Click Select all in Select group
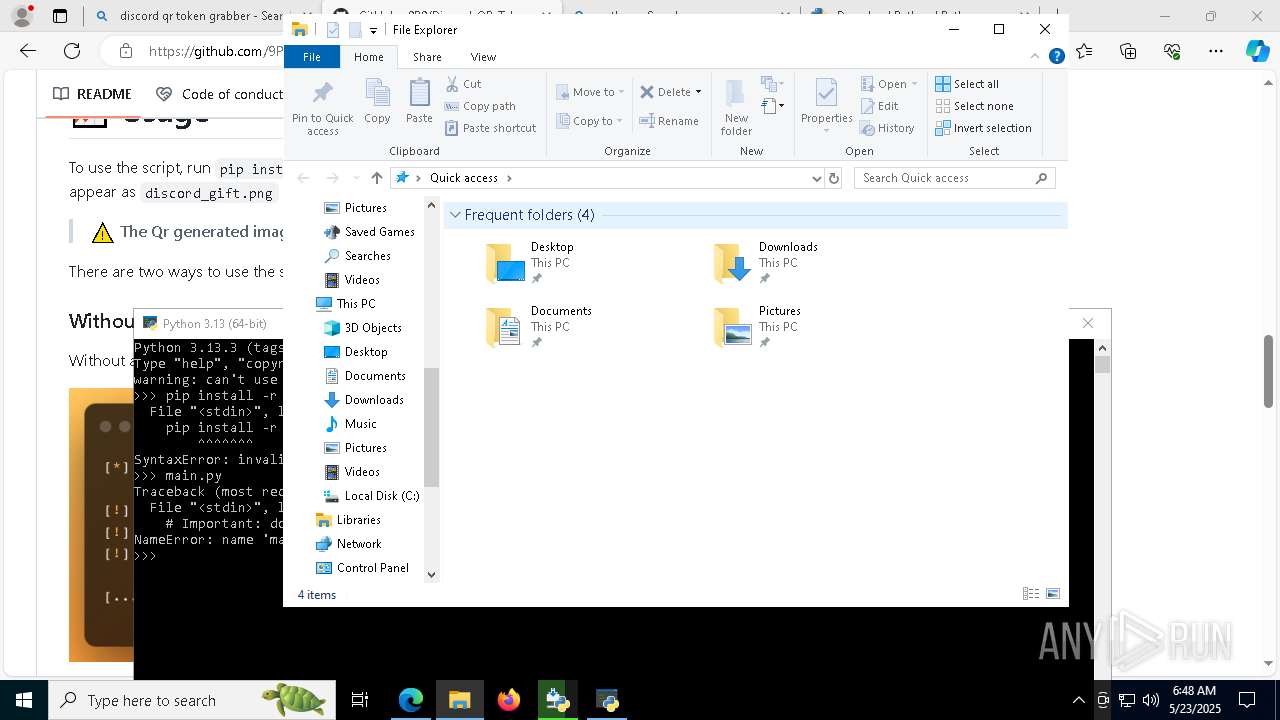Image resolution: width=1280 pixels, height=720 pixels. click(x=967, y=84)
